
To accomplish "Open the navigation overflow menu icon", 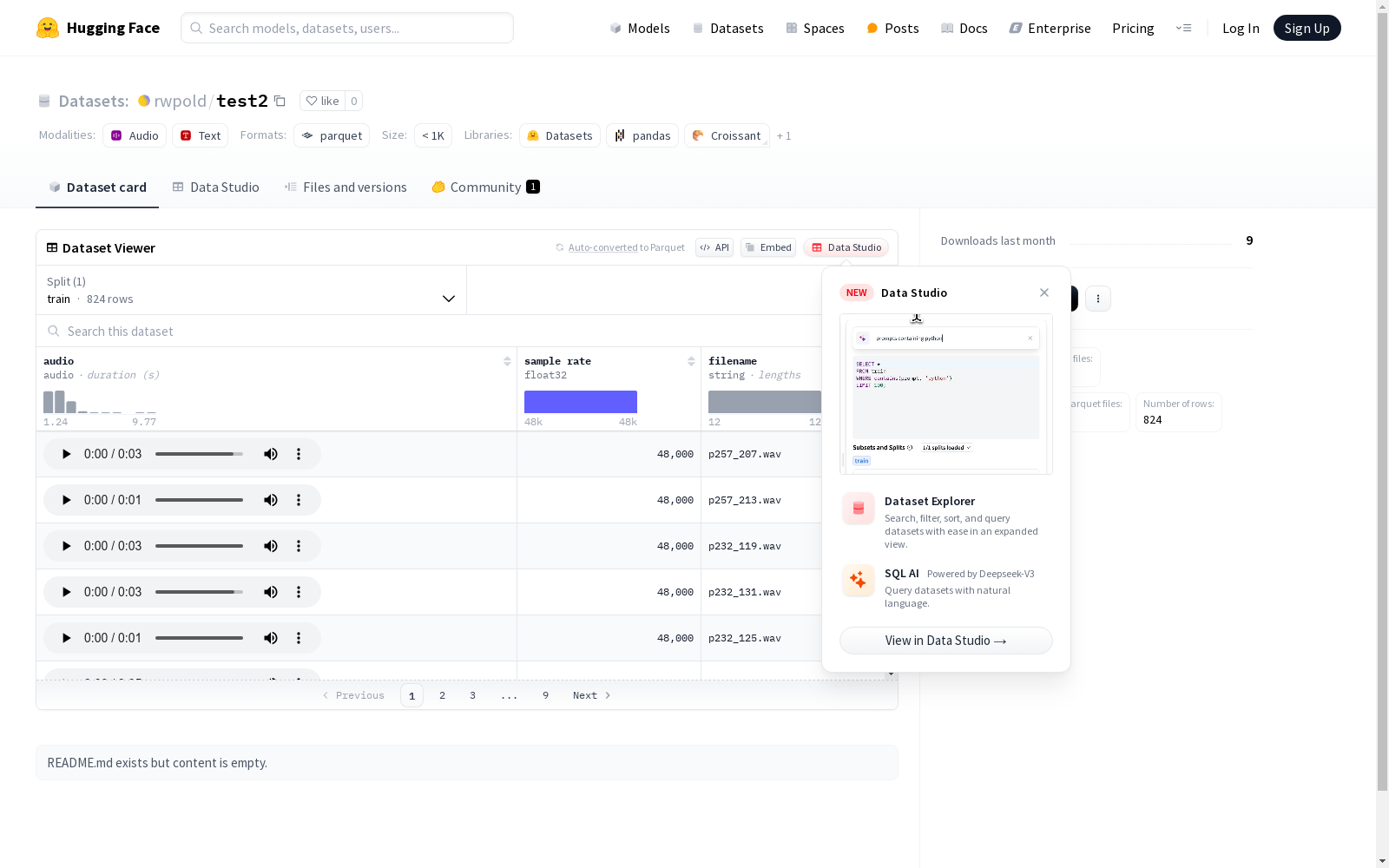I will click(1184, 28).
